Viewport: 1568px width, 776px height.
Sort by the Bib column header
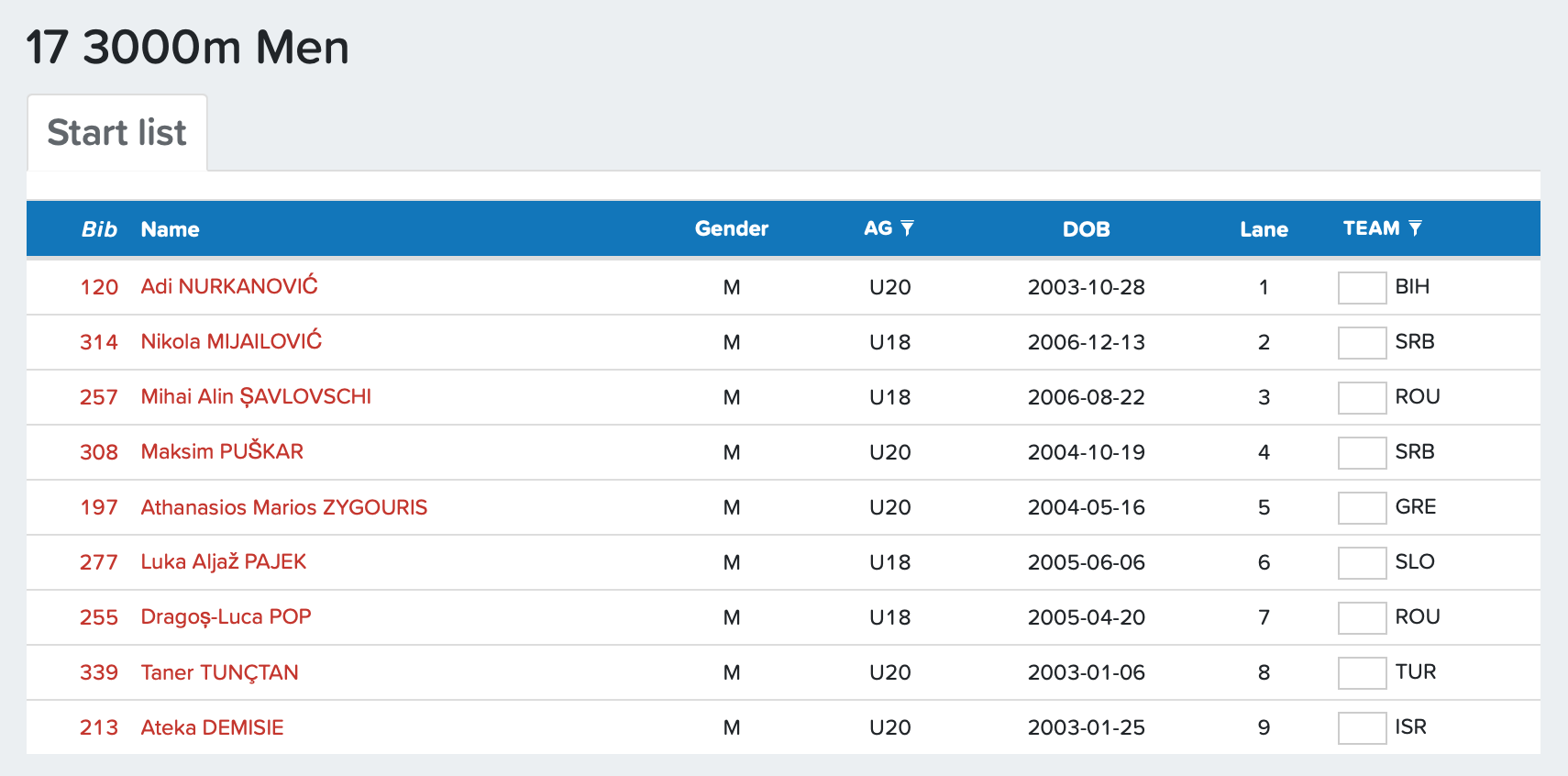click(x=99, y=229)
